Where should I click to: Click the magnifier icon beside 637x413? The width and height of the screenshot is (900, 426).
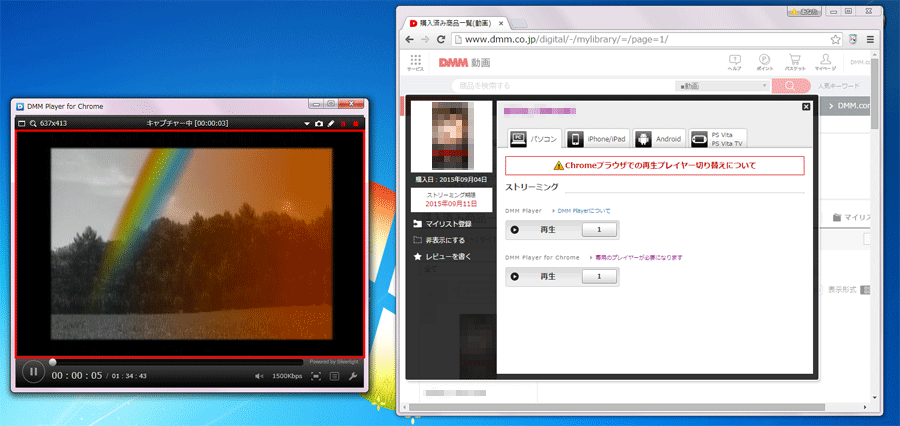(33, 123)
